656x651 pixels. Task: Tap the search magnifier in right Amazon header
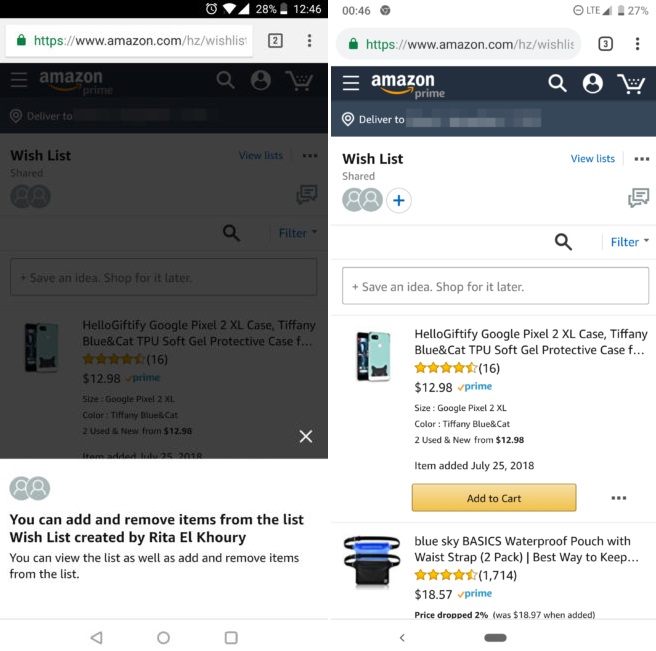[x=557, y=83]
